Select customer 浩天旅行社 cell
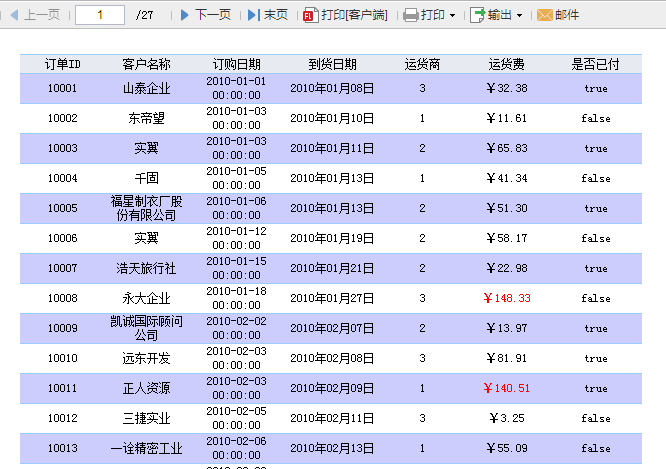 coord(146,268)
